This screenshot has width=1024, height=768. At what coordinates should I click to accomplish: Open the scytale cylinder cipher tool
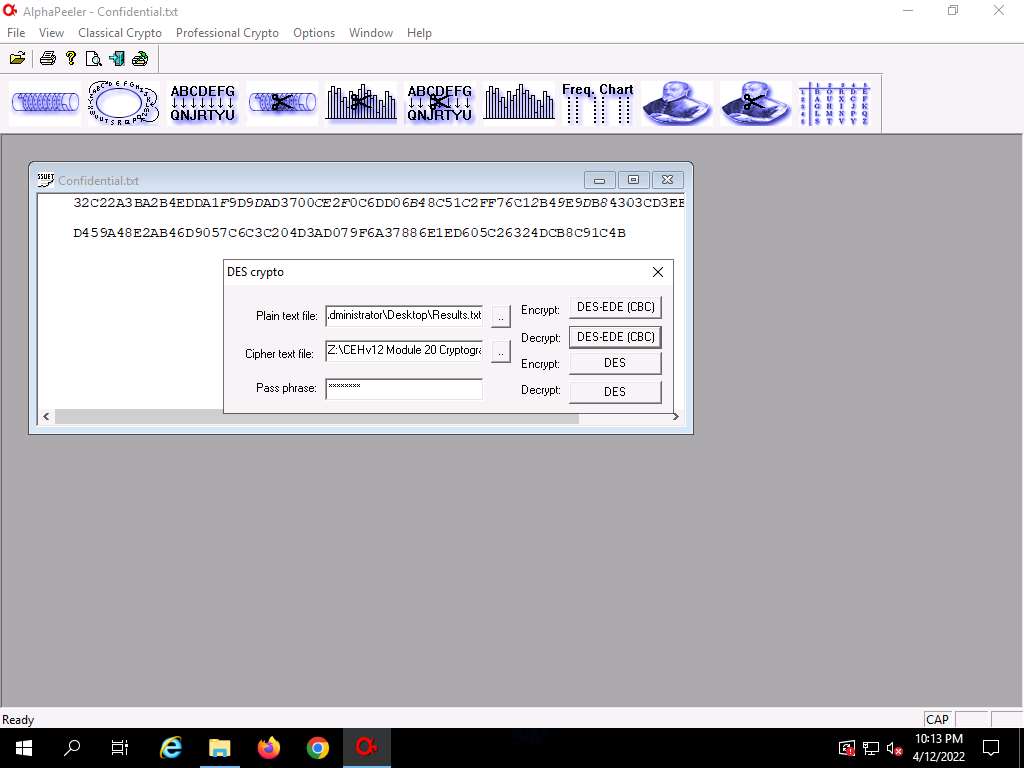(x=44, y=103)
